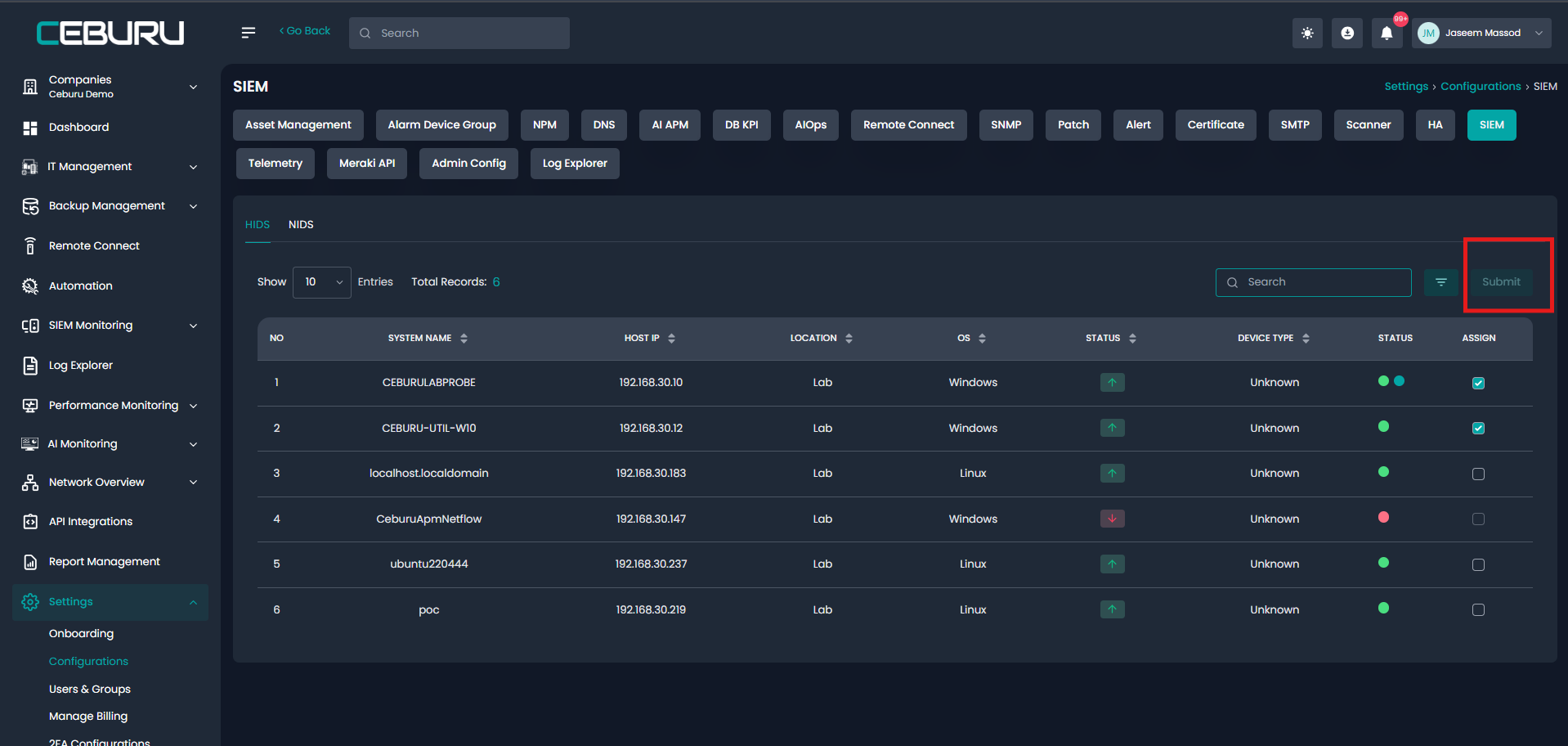
Task: Click the Performance Monitoring sidebar icon
Action: 30,406
